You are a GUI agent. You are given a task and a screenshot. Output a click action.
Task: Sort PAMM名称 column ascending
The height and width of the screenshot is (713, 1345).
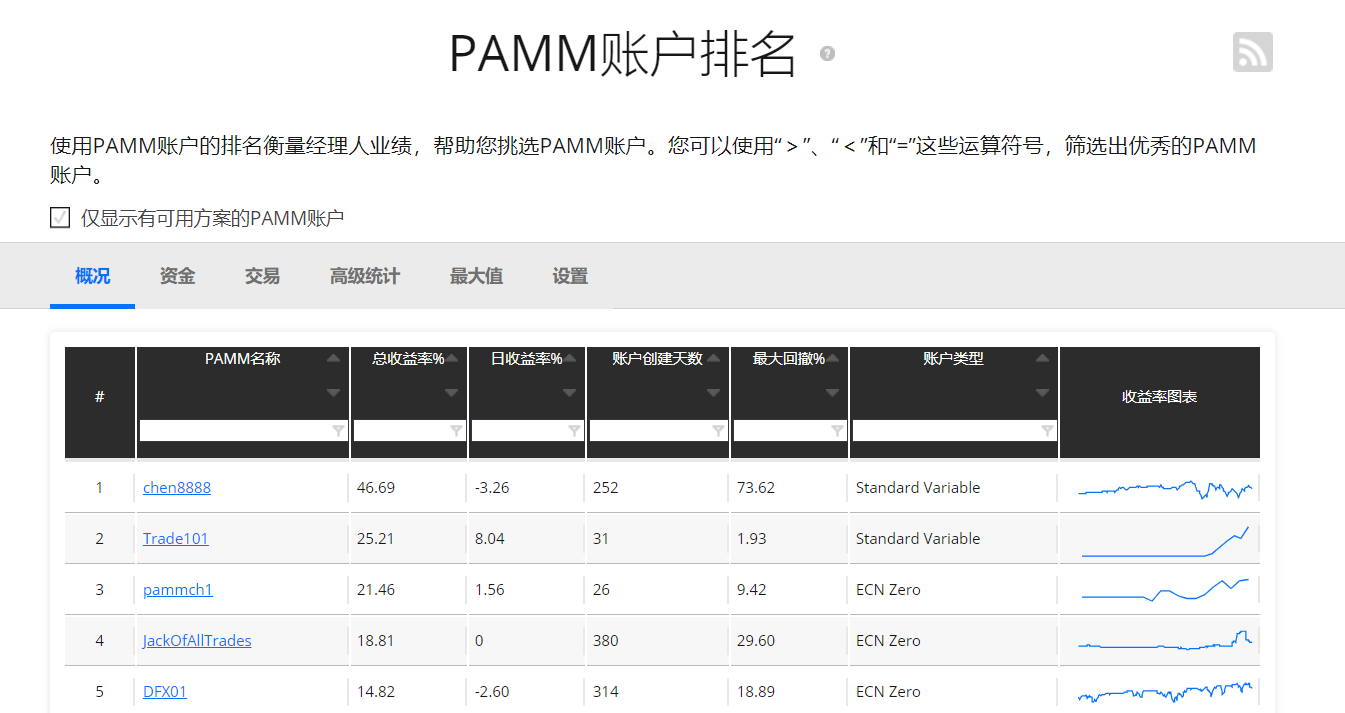[x=333, y=358]
